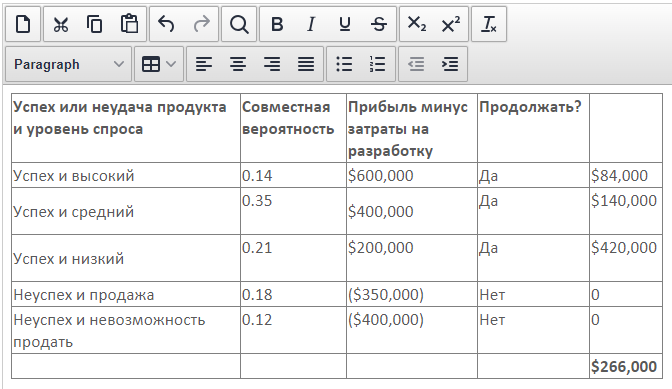Increase indent of paragraph
The width and height of the screenshot is (672, 389).
pyautogui.click(x=450, y=64)
